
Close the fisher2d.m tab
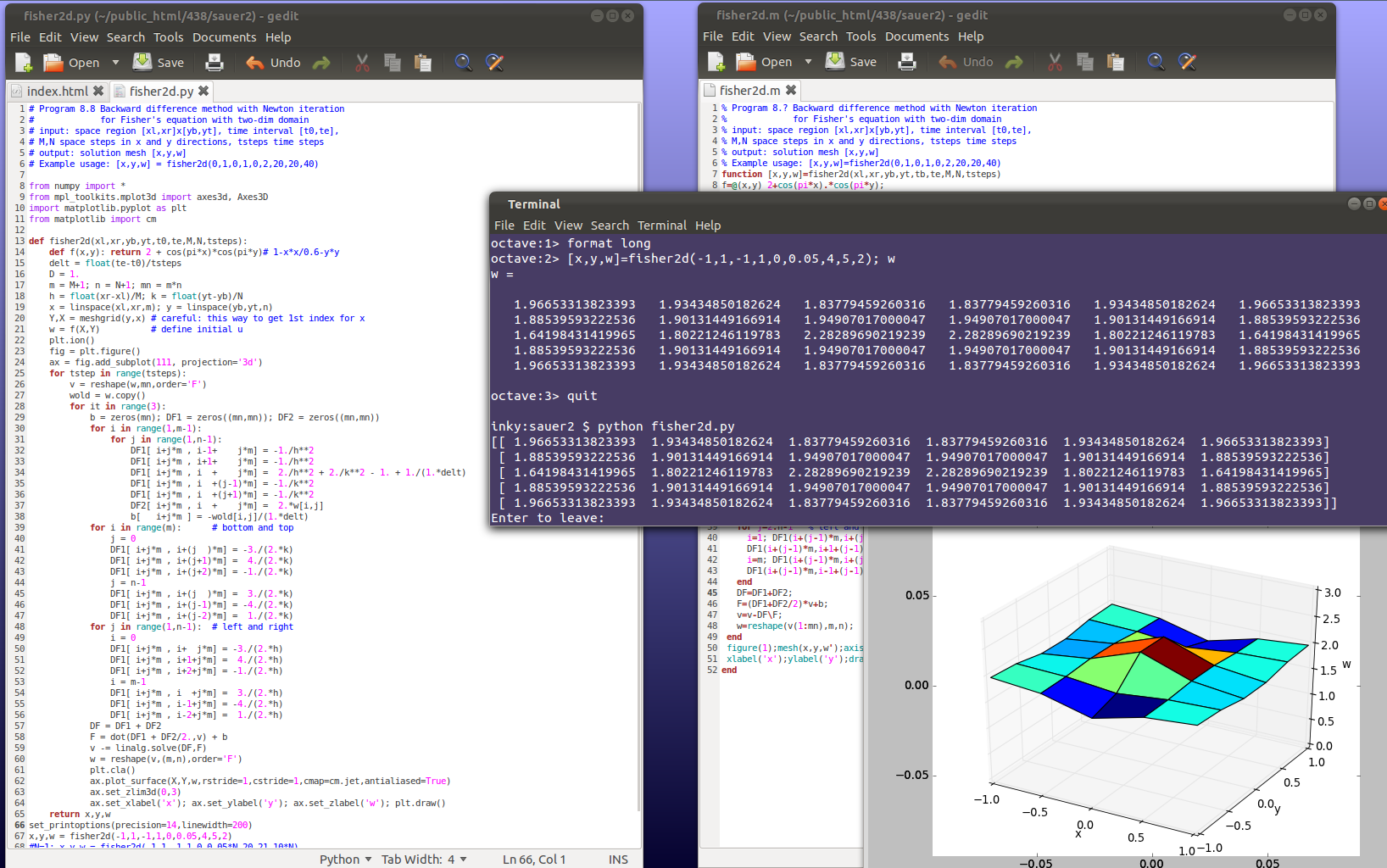coord(791,90)
